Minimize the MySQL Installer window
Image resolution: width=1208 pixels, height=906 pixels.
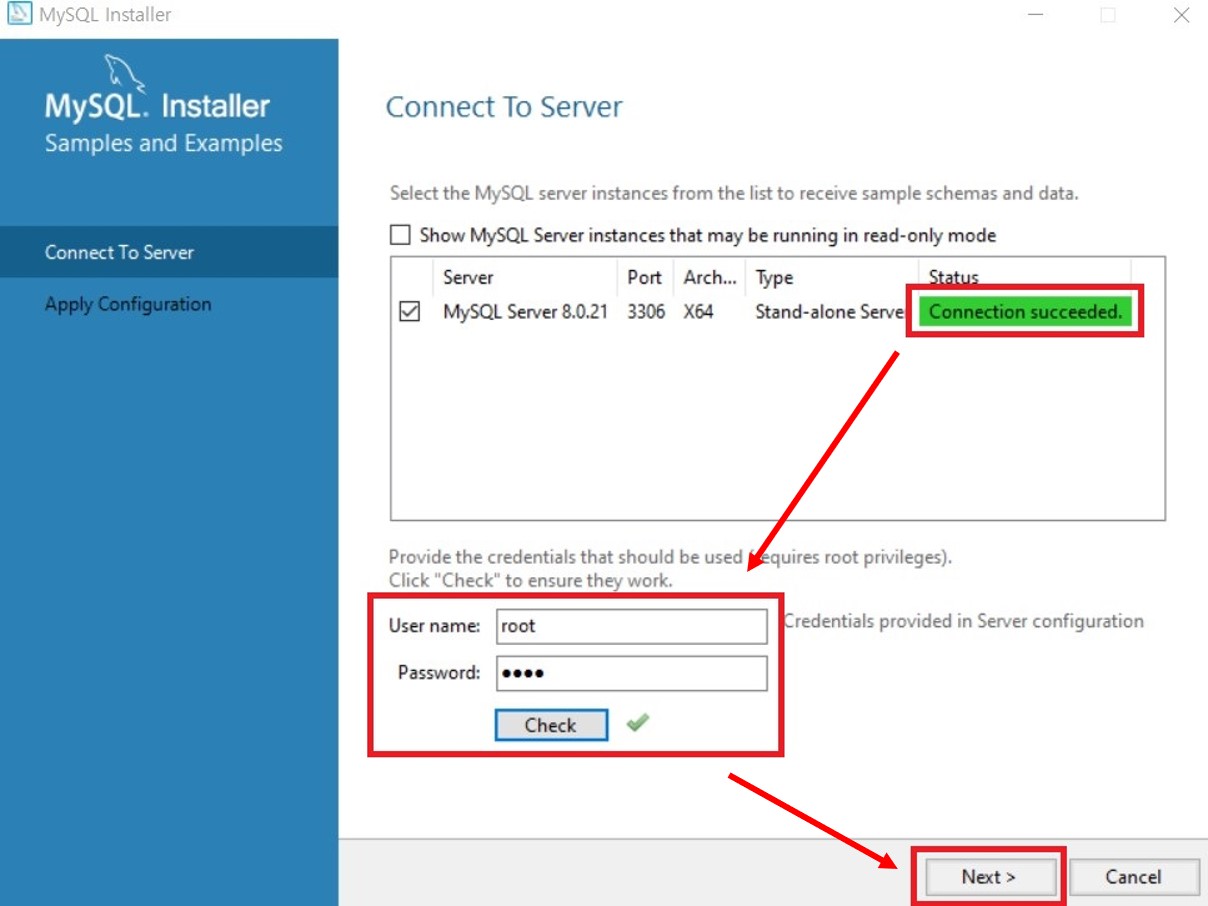[x=1036, y=15]
